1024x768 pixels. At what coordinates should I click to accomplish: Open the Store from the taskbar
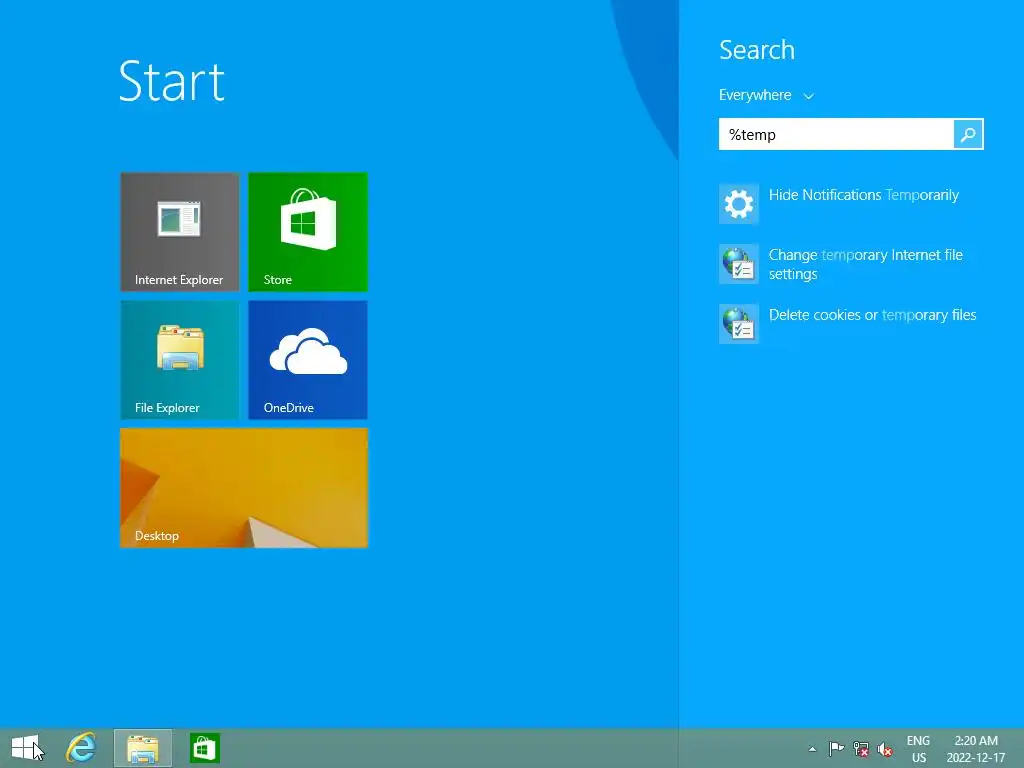click(204, 748)
